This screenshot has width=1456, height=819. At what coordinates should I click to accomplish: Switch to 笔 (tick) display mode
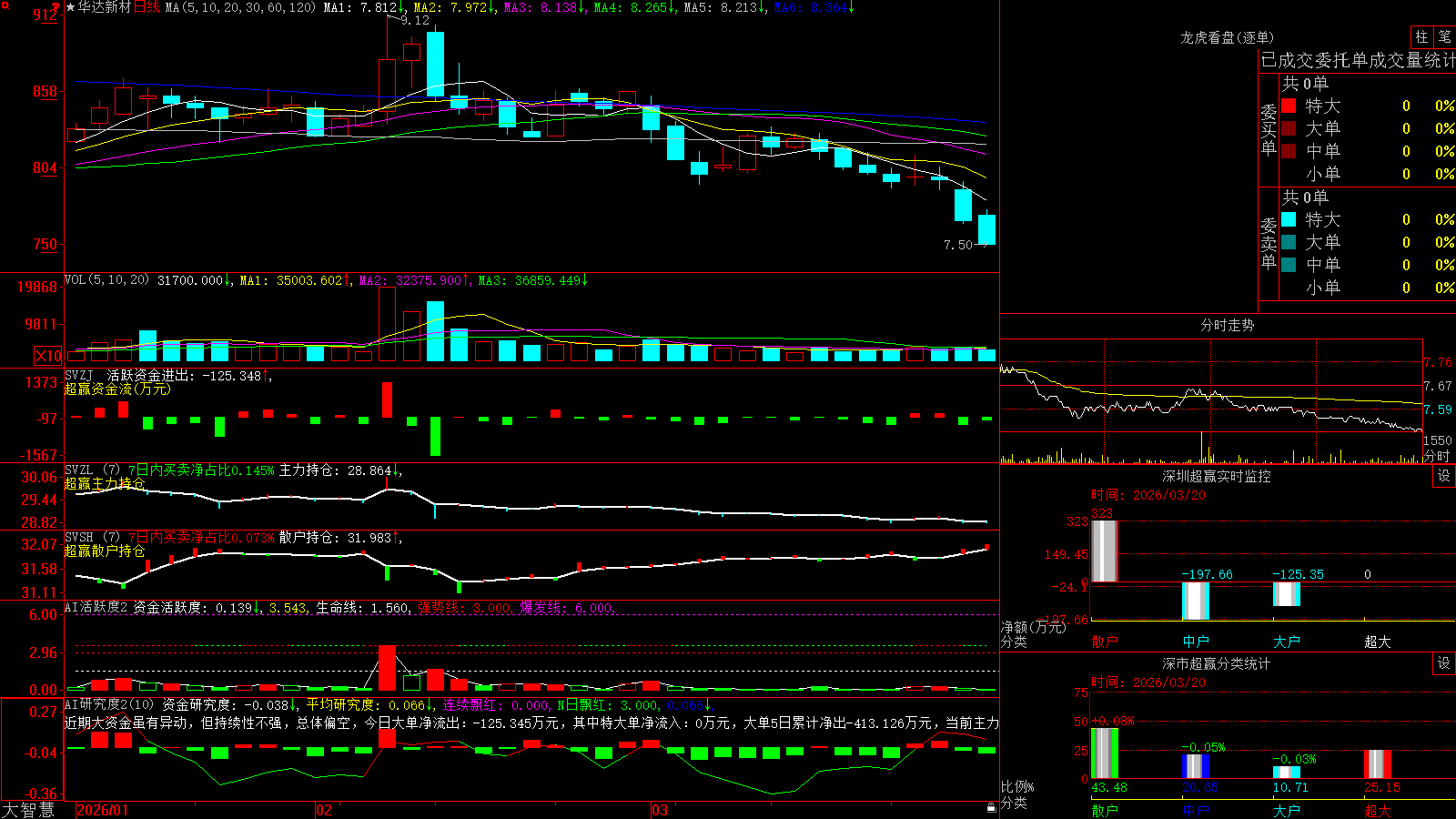[1444, 36]
